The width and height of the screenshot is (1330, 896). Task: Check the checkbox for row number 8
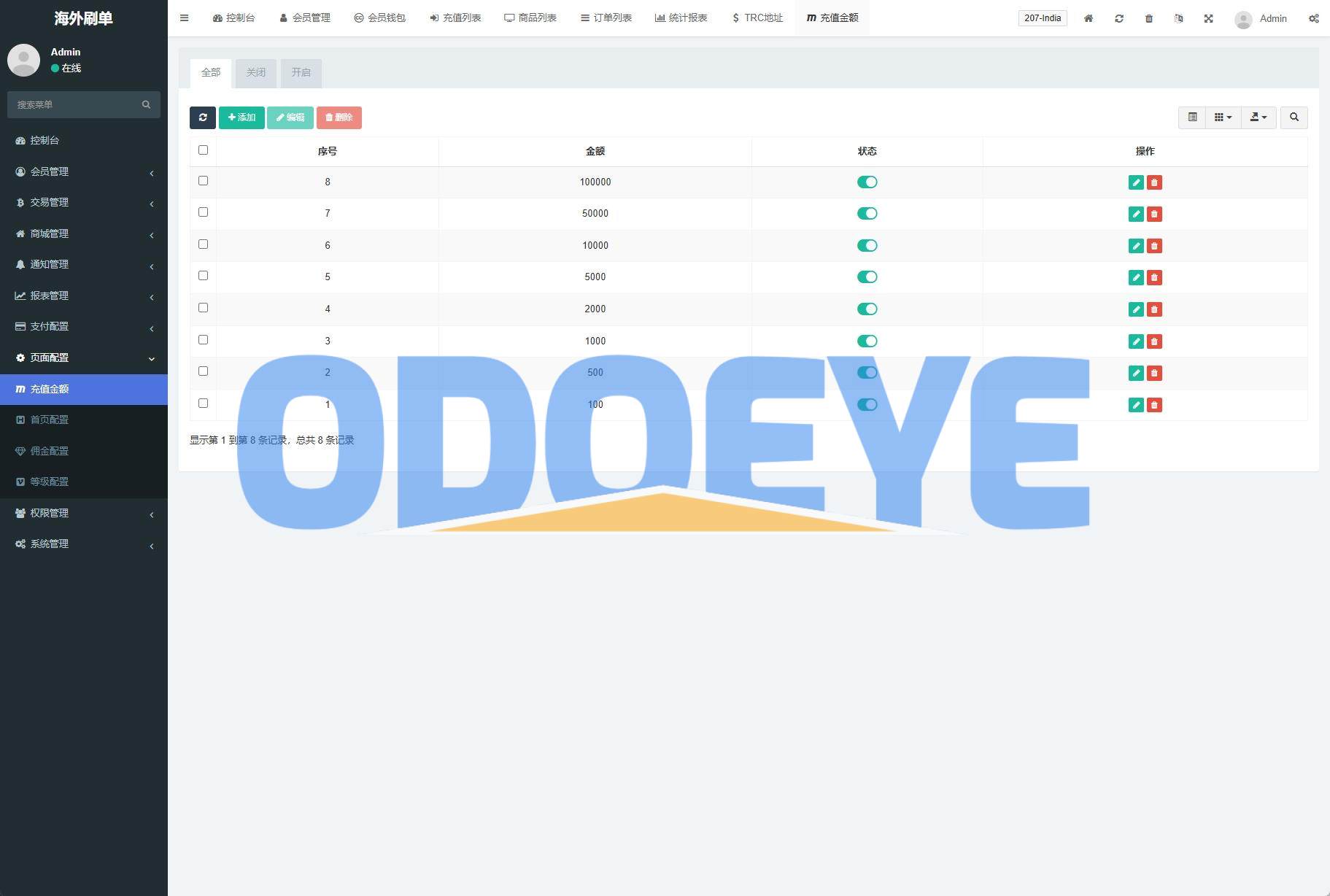point(203,180)
